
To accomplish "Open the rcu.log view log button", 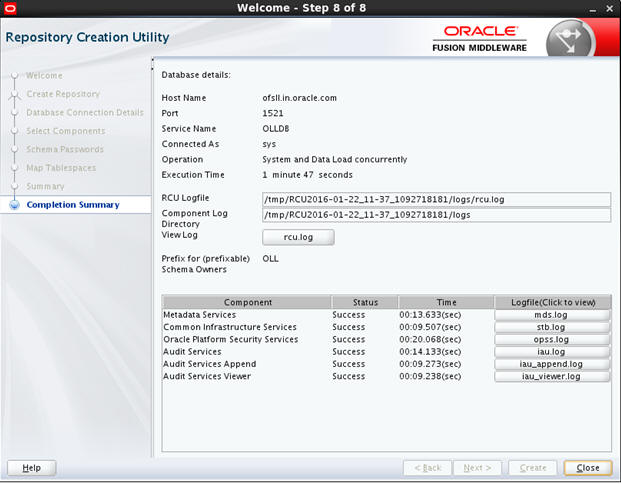I will click(298, 238).
